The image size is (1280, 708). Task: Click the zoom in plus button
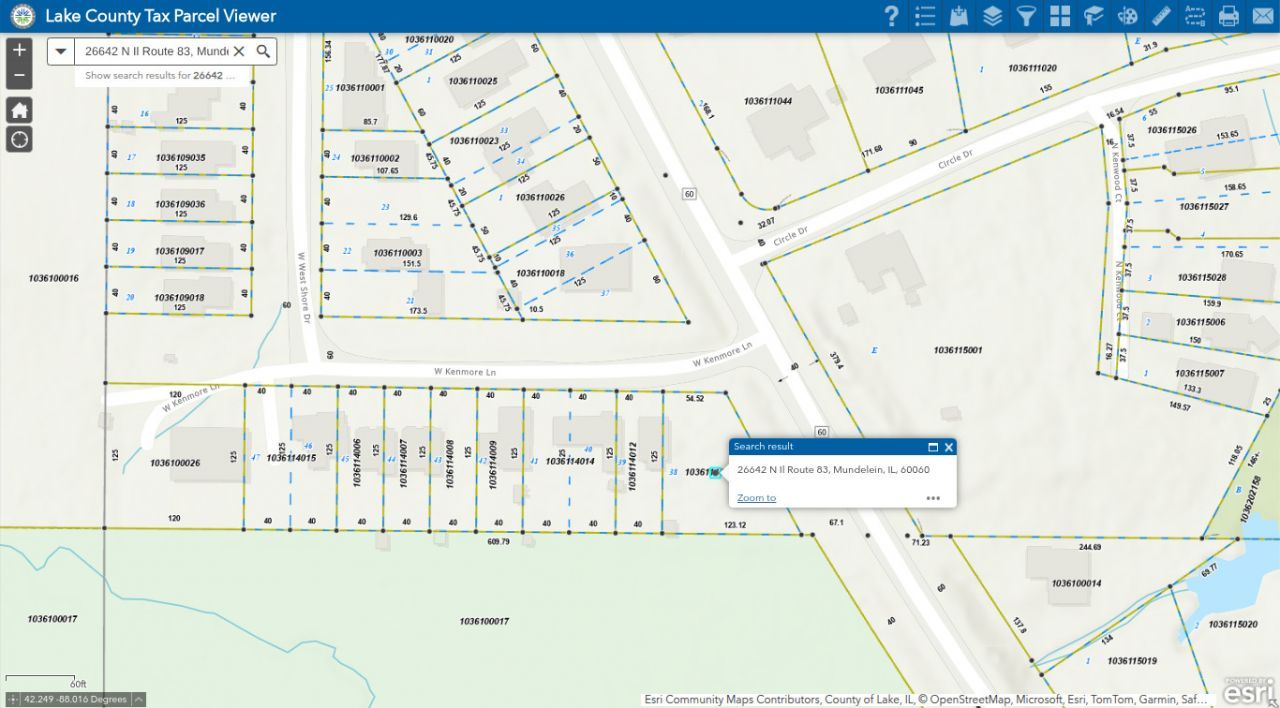(19, 50)
